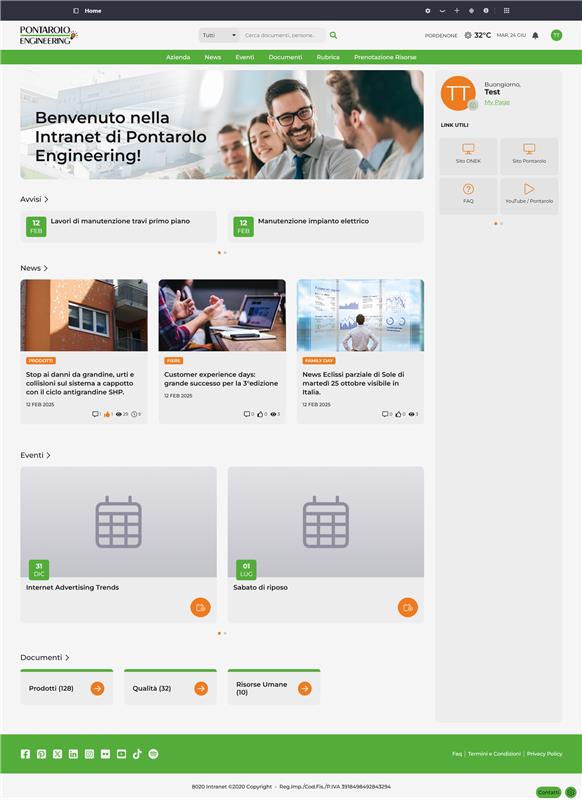Open the YouTube / Pontarolo play tile
The height and width of the screenshot is (800, 582).
(x=529, y=195)
